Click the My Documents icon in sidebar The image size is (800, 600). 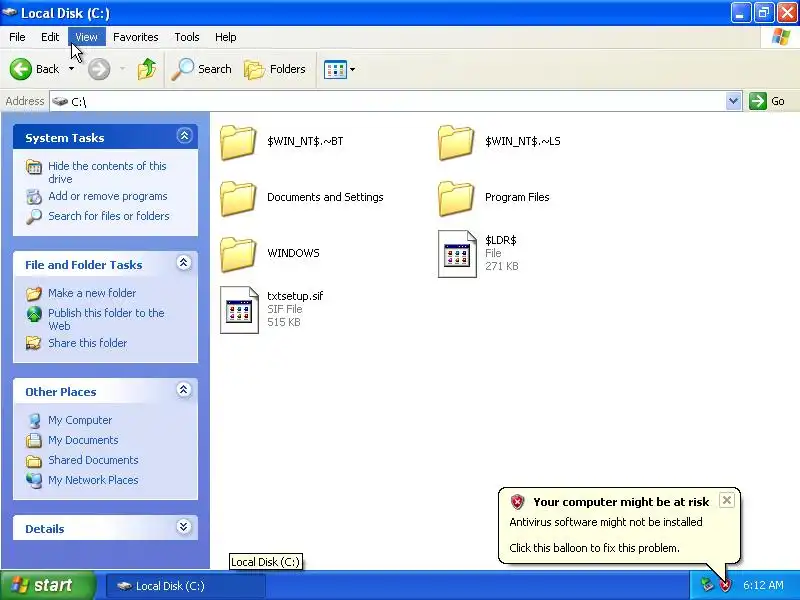(x=34, y=440)
